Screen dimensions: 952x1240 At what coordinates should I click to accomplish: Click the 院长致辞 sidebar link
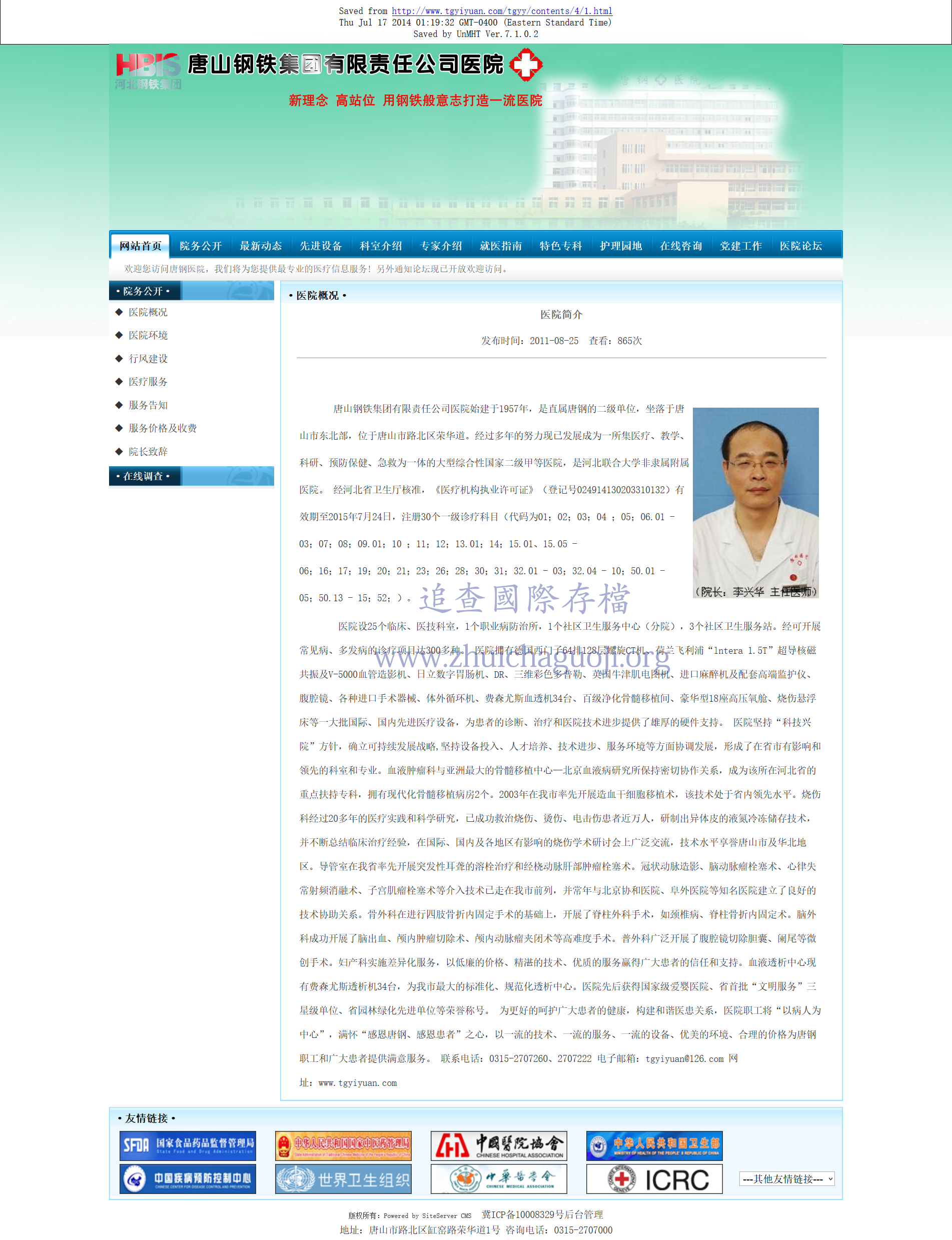[148, 452]
